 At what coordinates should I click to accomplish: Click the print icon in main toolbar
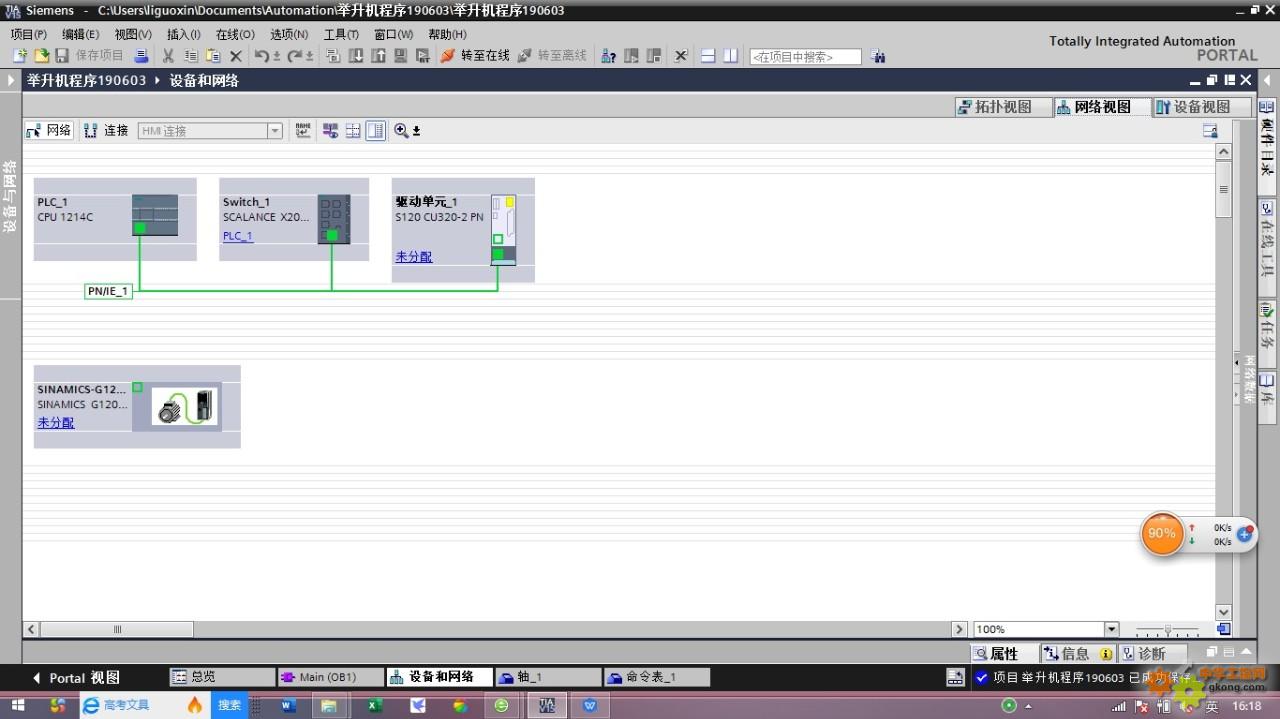[x=142, y=56]
